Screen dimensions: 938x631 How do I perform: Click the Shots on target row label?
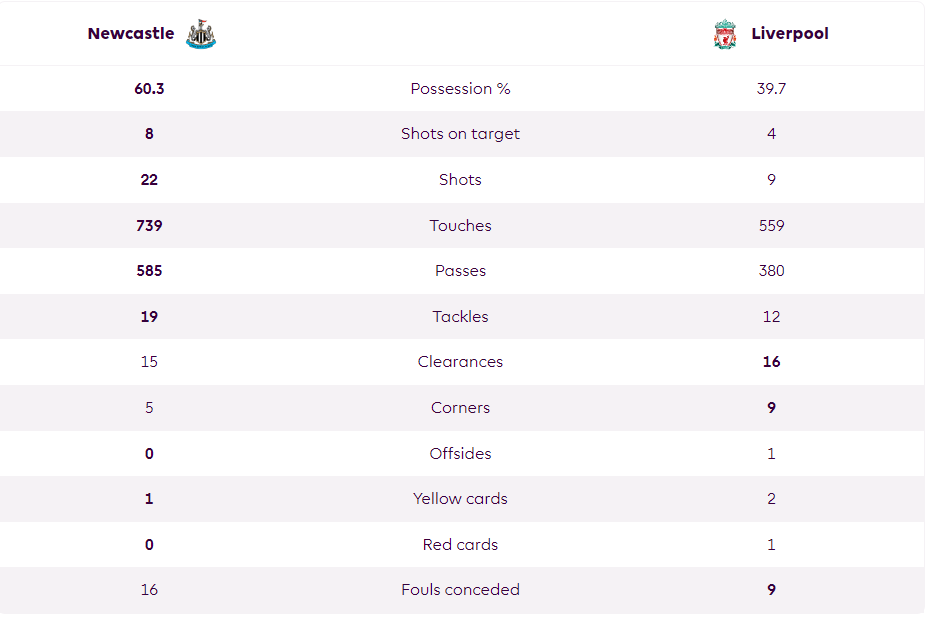point(460,134)
